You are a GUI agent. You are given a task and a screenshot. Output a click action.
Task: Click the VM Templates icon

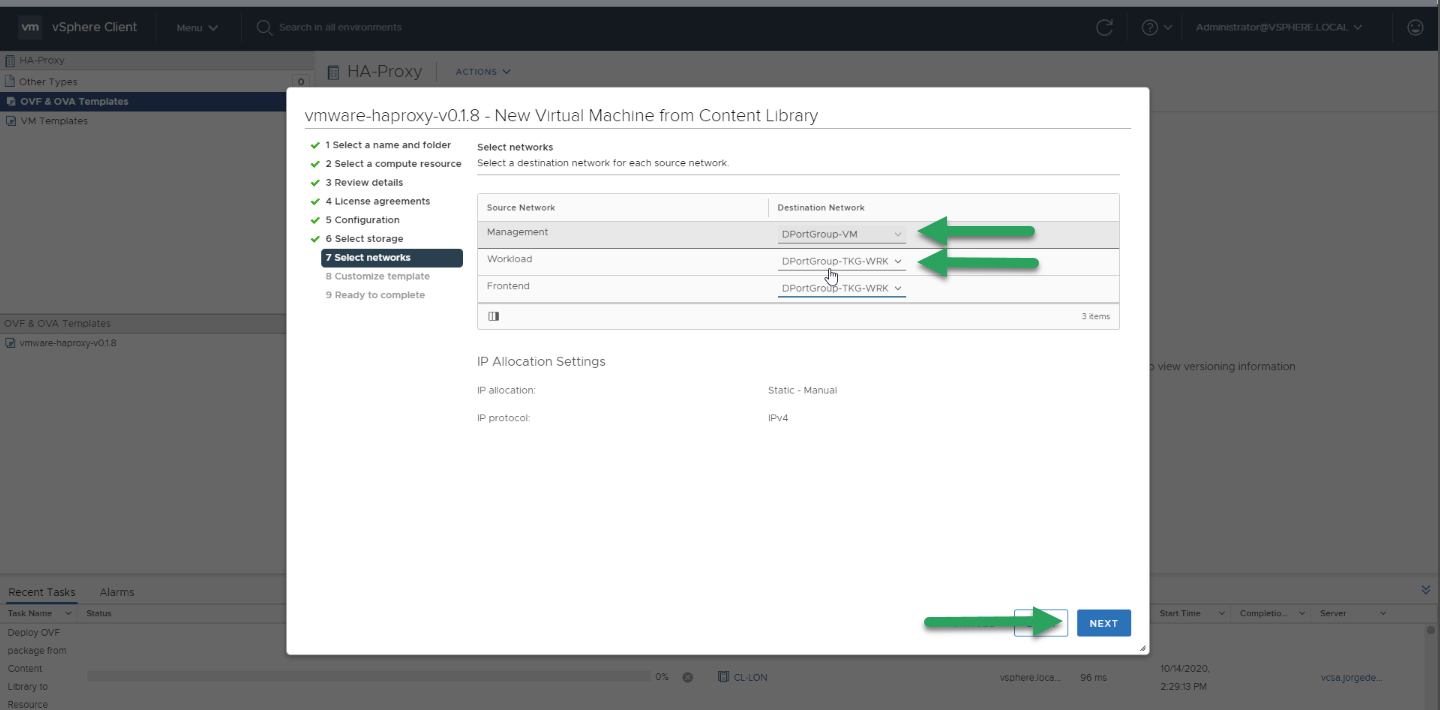tap(11, 121)
